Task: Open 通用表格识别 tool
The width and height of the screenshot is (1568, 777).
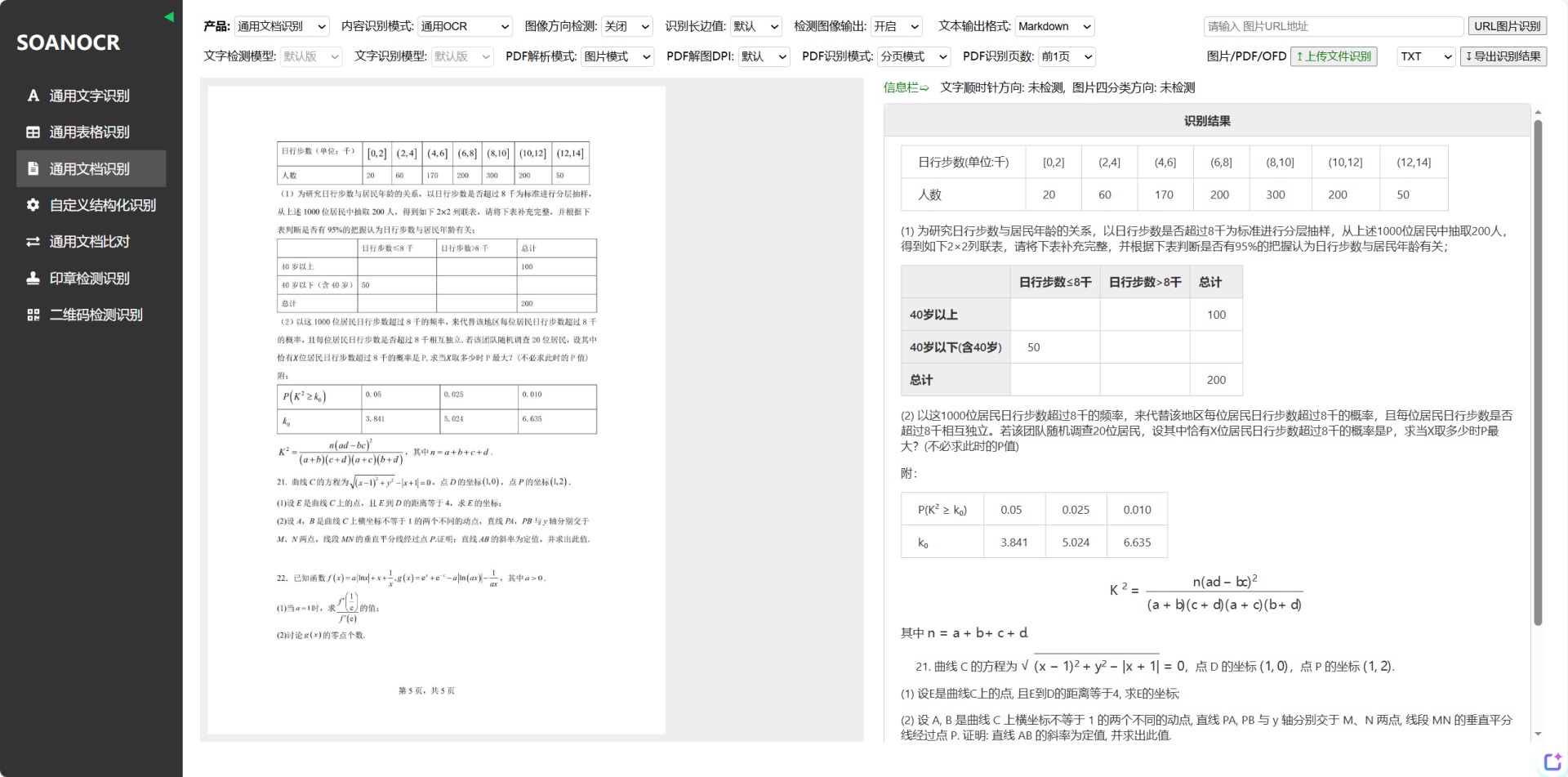Action: click(90, 132)
